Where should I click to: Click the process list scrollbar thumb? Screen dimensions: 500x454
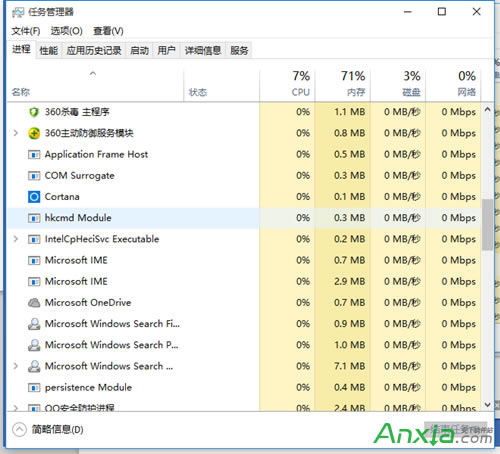(x=487, y=225)
